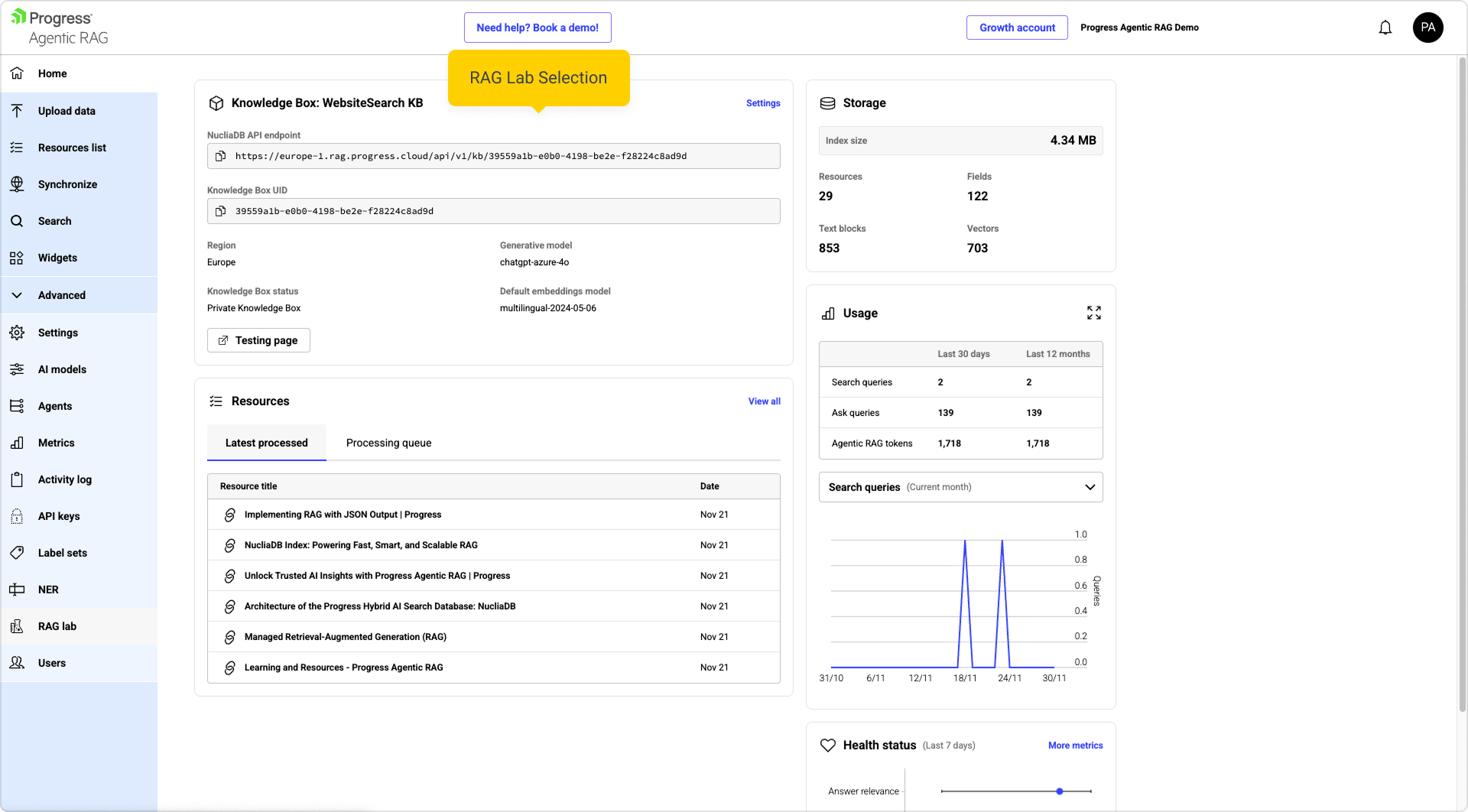Open the Managed Retrieval-Augmented Generation resource row
This screenshot has width=1468, height=812.
point(345,637)
